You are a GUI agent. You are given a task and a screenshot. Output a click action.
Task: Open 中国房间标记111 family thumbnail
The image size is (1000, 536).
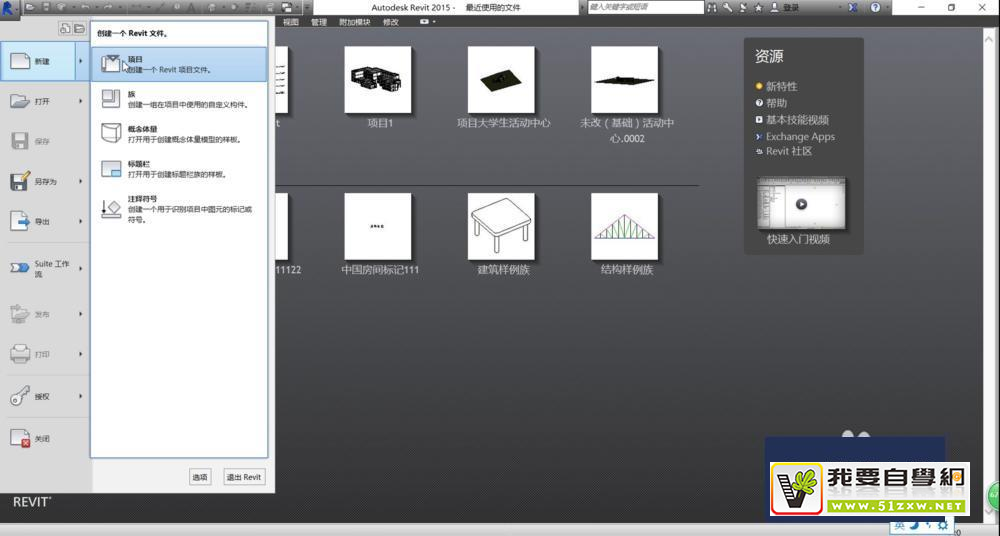[x=378, y=227]
